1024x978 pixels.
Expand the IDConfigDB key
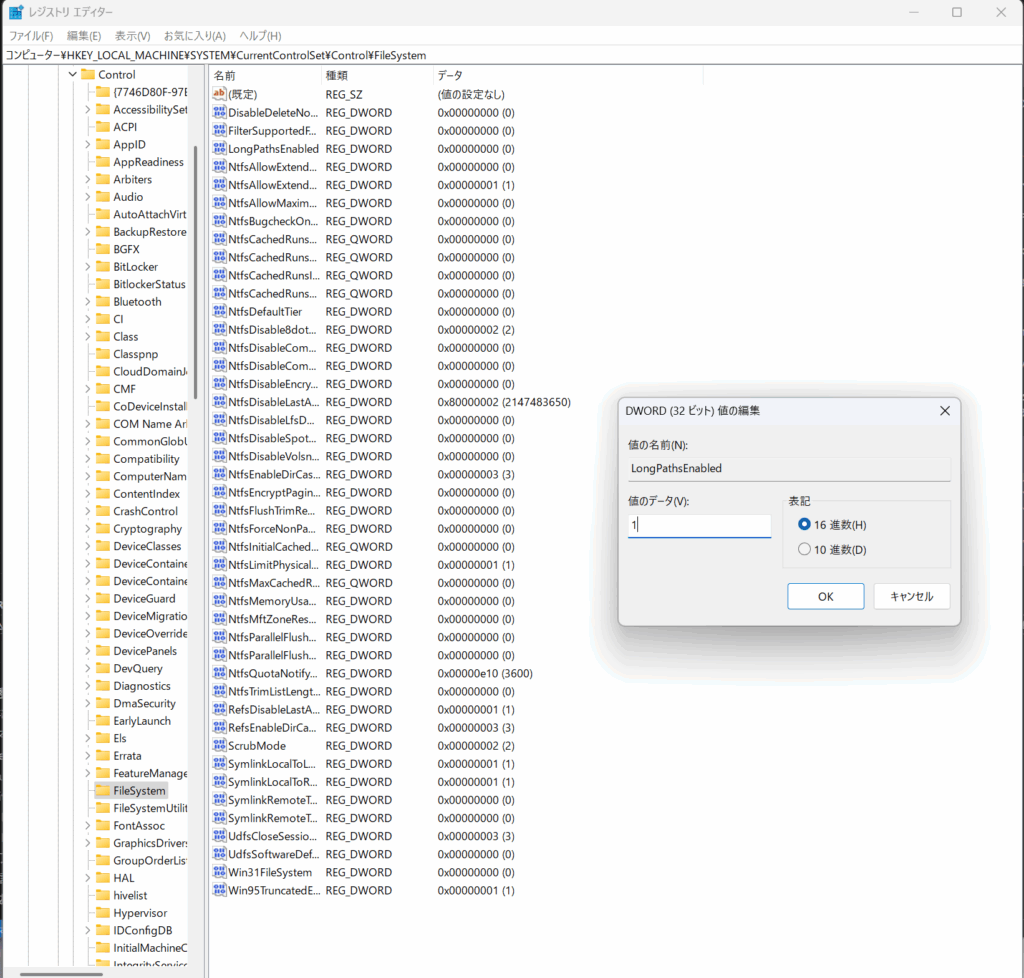[x=88, y=930]
